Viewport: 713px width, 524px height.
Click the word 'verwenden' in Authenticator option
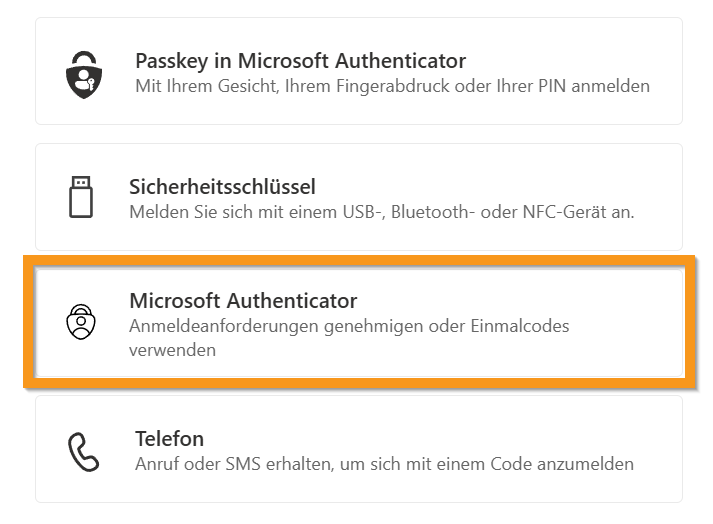pyautogui.click(x=172, y=351)
